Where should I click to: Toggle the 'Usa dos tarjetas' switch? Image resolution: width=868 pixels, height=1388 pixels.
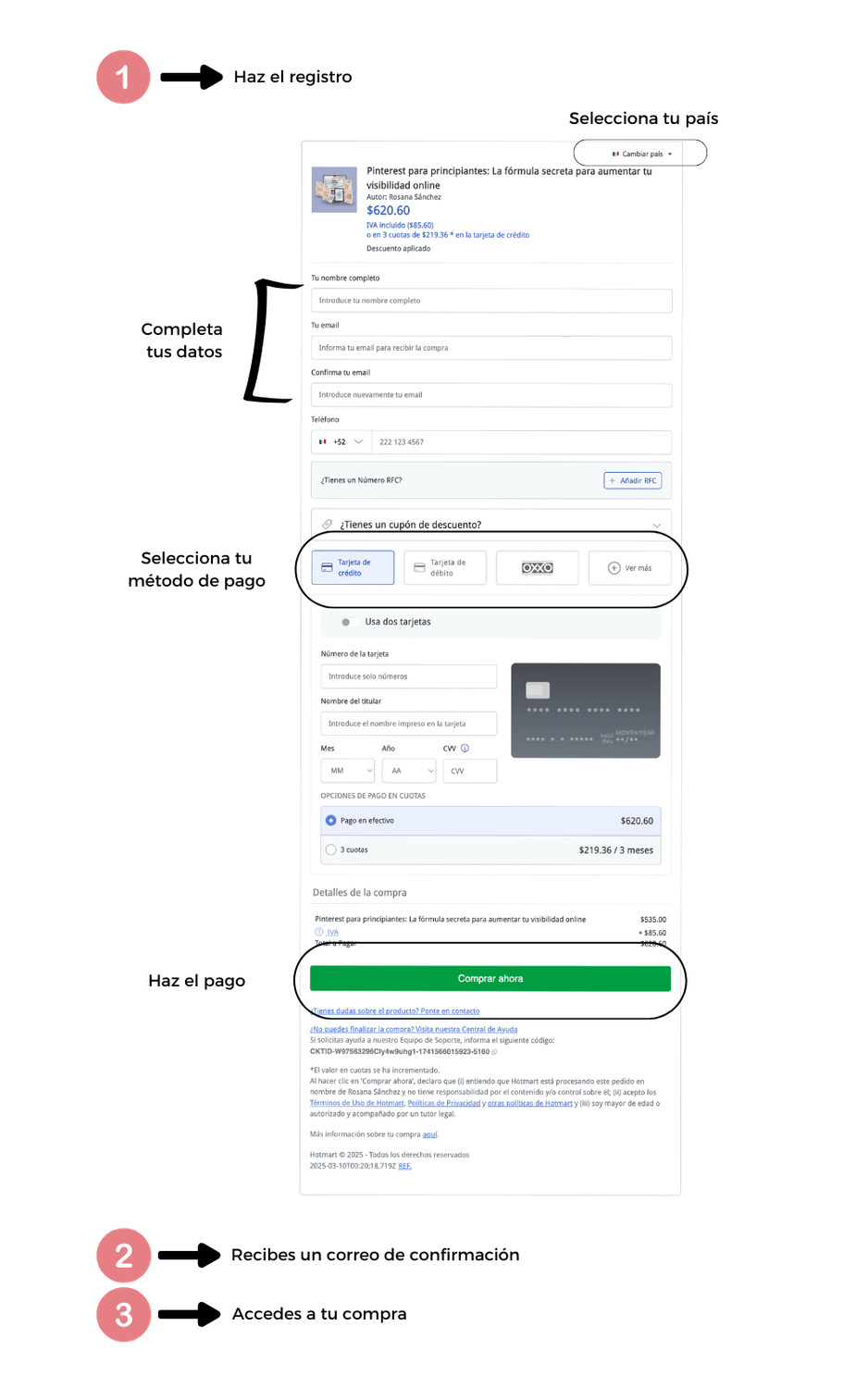click(x=348, y=622)
